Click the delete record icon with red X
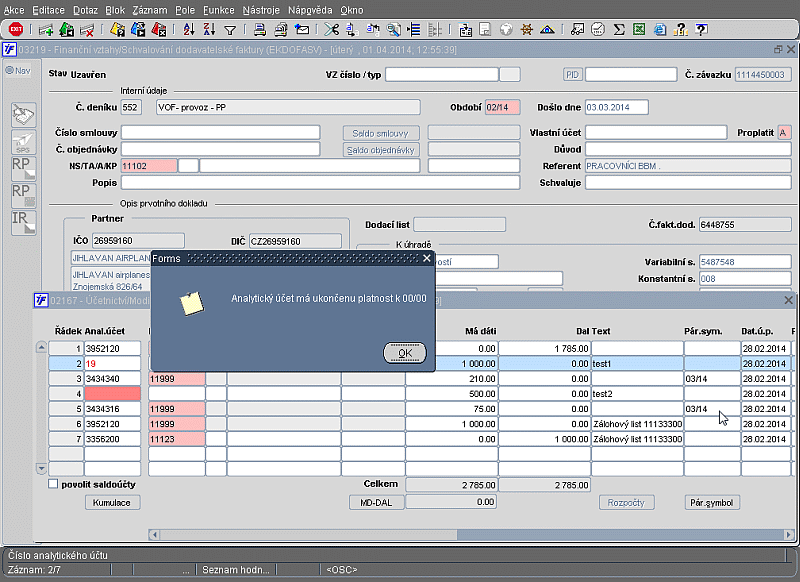Image resolution: width=800 pixels, height=582 pixels. pos(87,30)
